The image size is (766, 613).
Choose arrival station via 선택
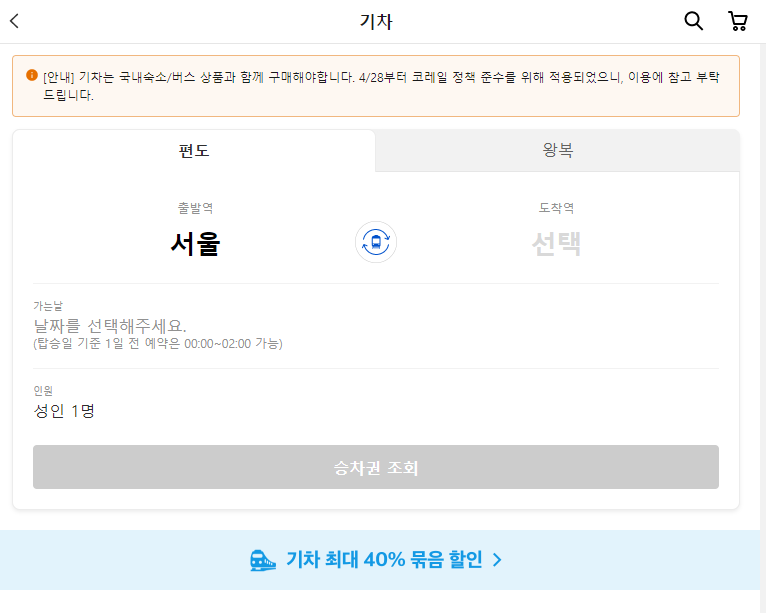pyautogui.click(x=556, y=243)
